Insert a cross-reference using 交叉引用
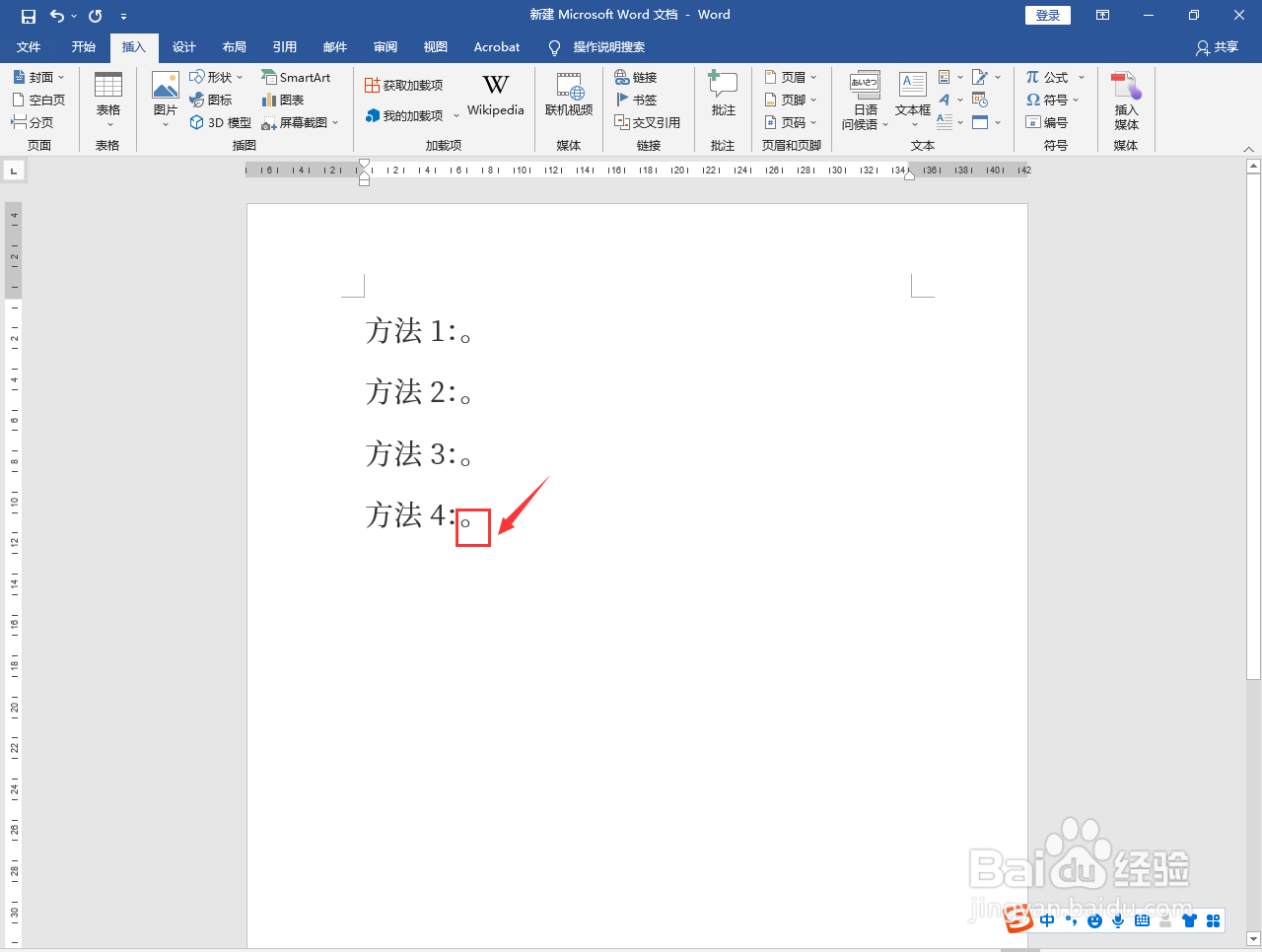This screenshot has height=952, width=1262. pos(648,121)
